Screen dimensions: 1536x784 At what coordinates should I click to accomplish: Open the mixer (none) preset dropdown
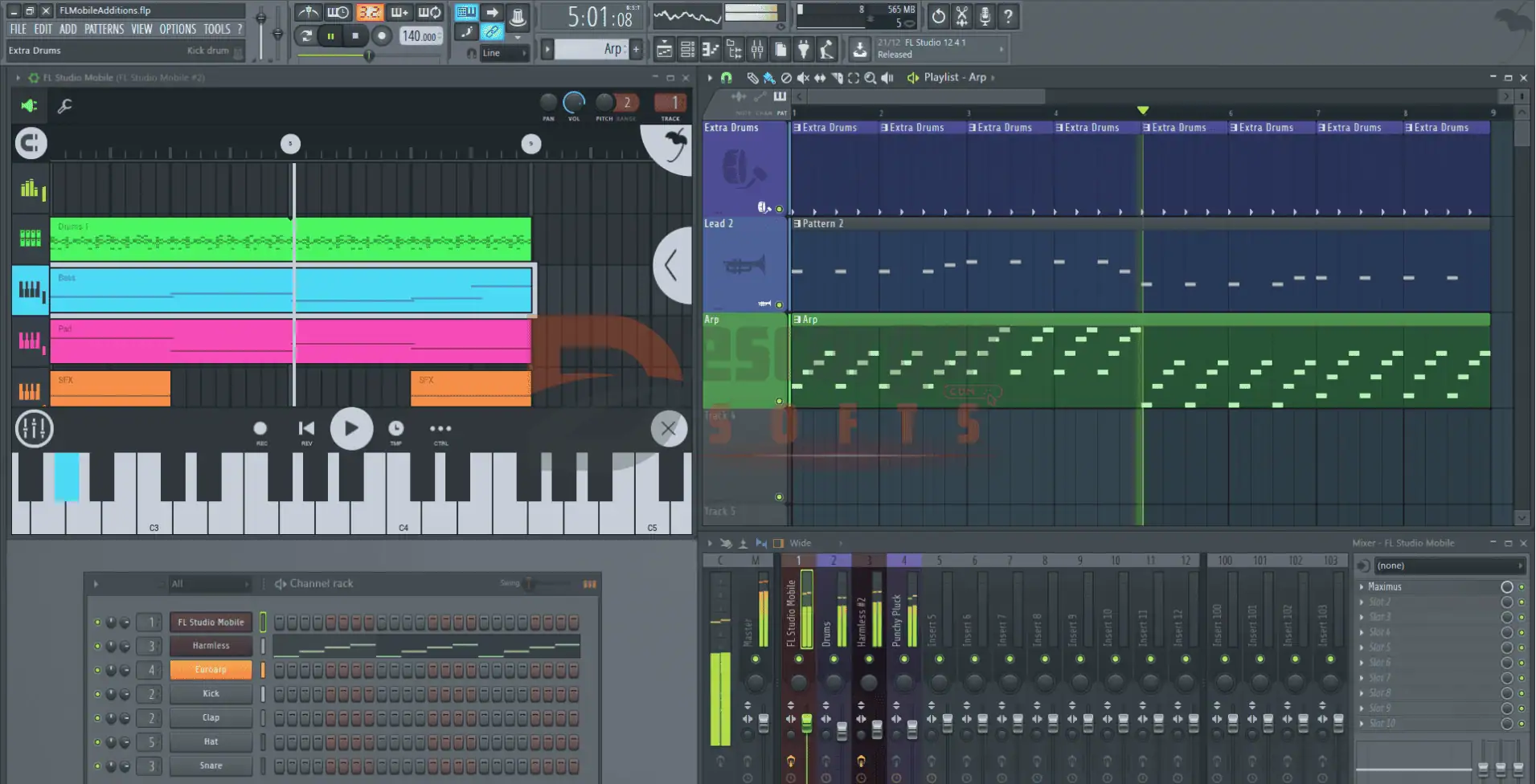click(1449, 566)
